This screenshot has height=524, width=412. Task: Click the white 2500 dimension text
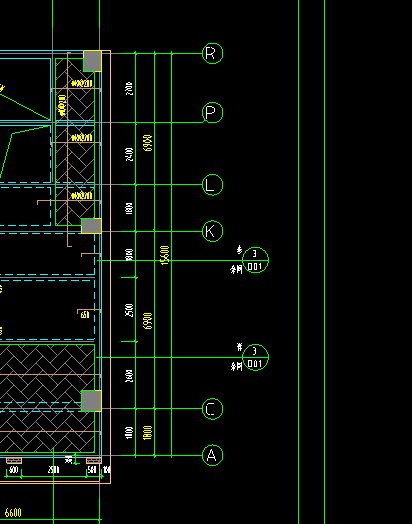(129, 310)
